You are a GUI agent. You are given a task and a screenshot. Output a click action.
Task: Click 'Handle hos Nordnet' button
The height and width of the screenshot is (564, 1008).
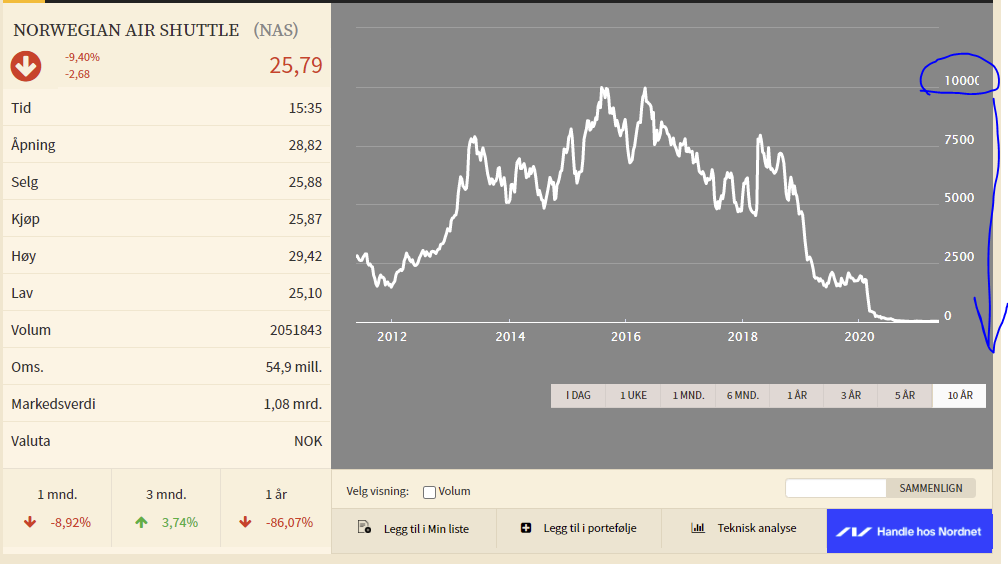pos(910,531)
